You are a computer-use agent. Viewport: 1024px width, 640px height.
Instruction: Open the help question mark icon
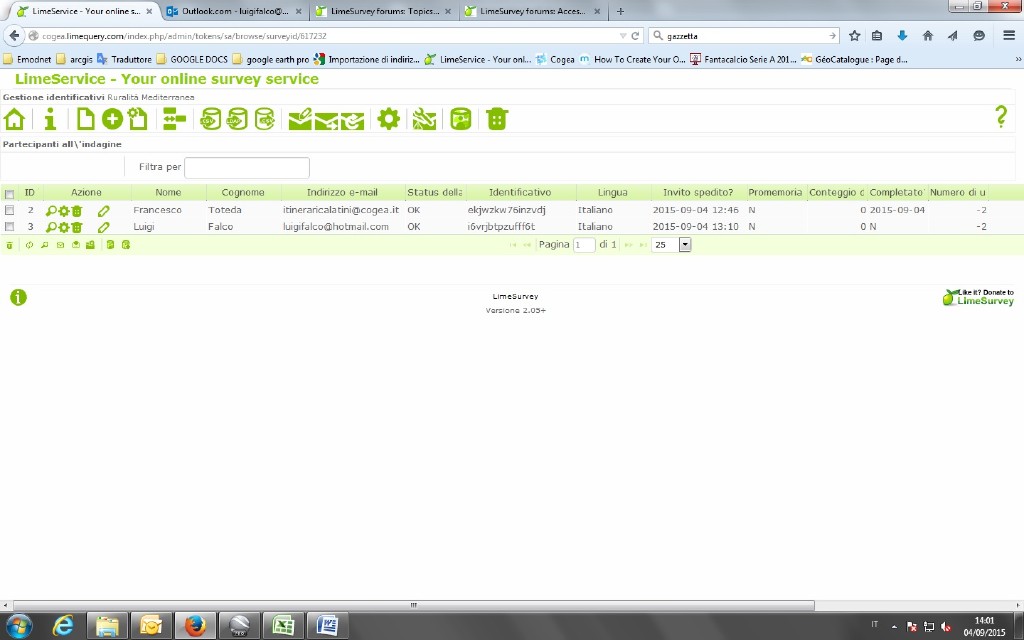[x=1001, y=117]
